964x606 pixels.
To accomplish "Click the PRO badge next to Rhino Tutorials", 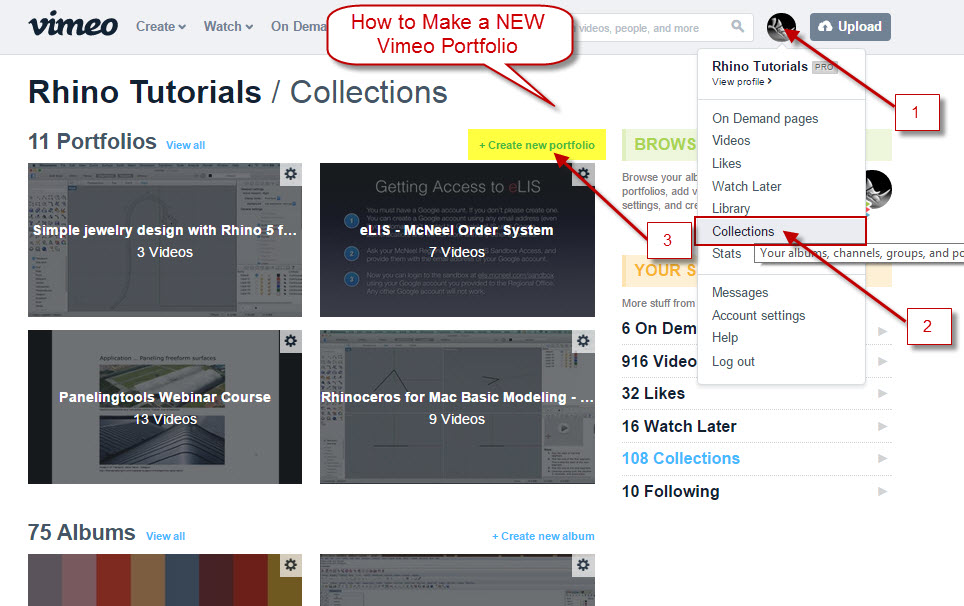I will (824, 67).
